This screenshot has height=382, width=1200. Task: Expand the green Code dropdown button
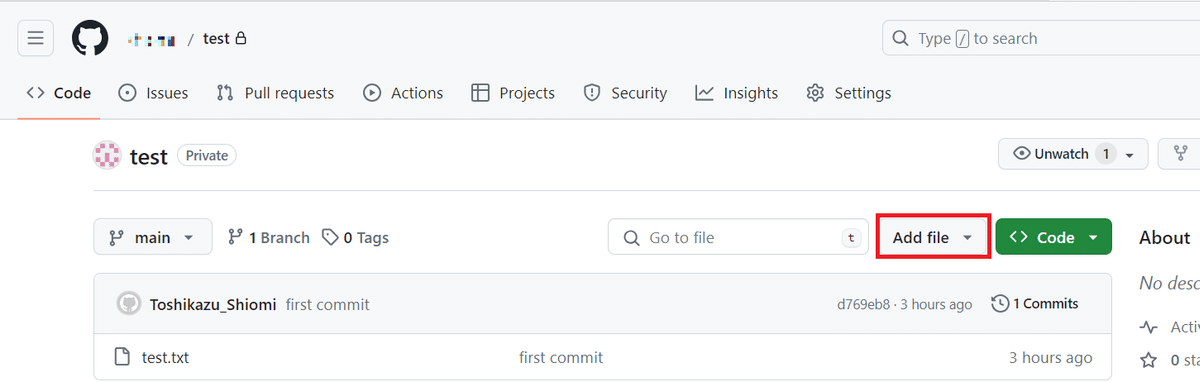click(x=1054, y=237)
